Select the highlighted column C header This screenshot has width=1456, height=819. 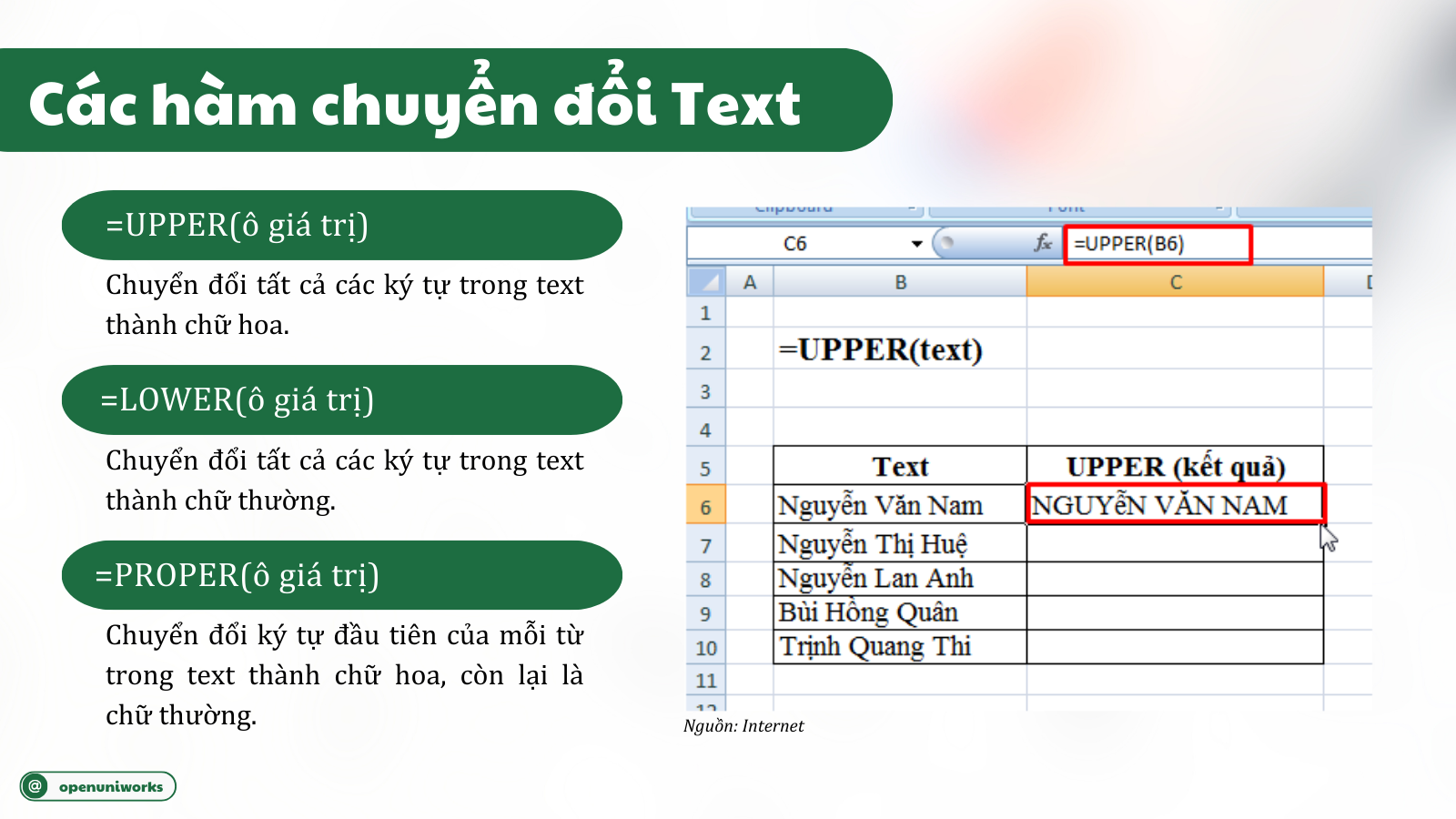pos(1175,282)
